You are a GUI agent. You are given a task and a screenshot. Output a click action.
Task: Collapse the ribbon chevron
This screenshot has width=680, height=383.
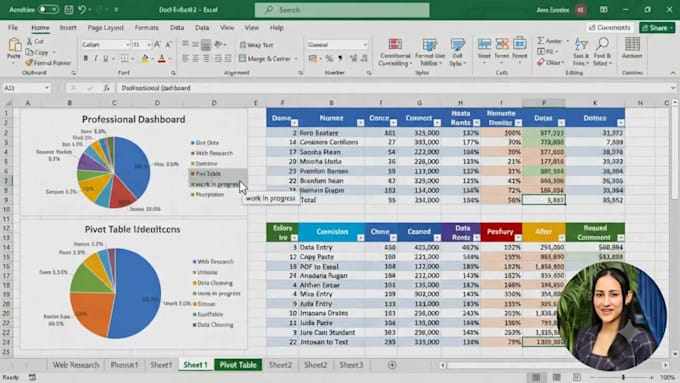point(673,73)
